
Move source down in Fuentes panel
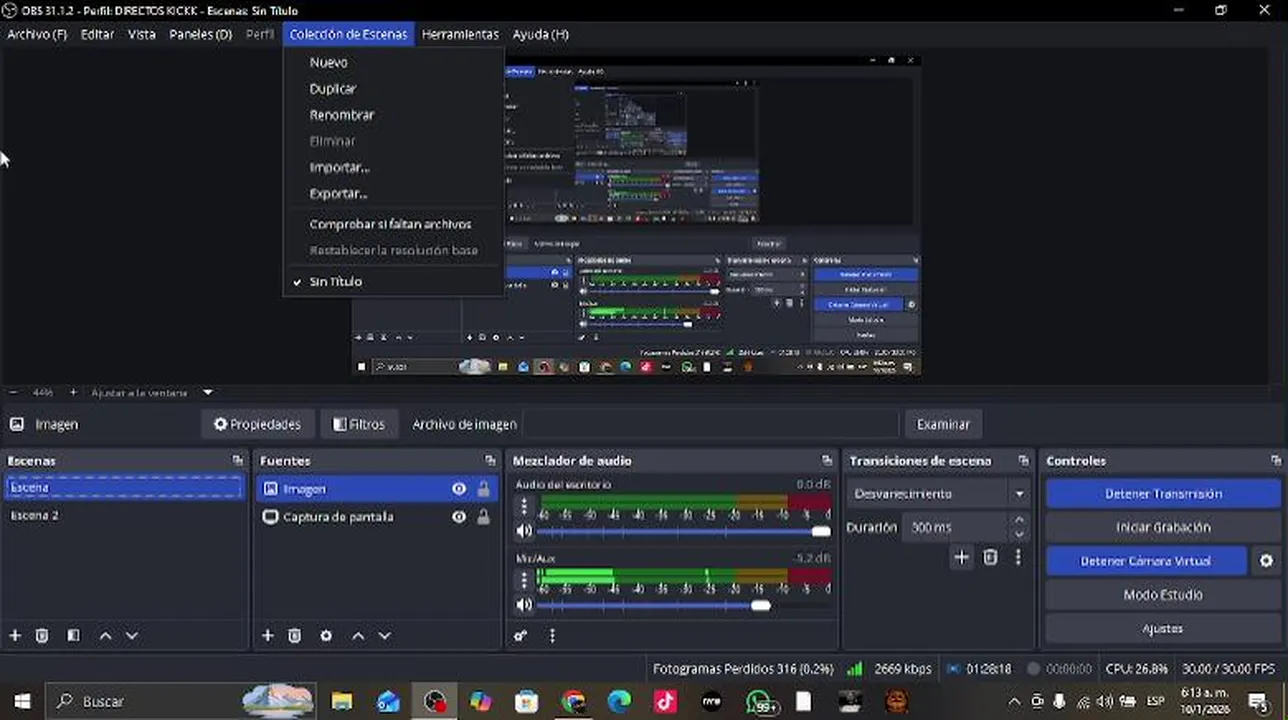pyautogui.click(x=384, y=635)
